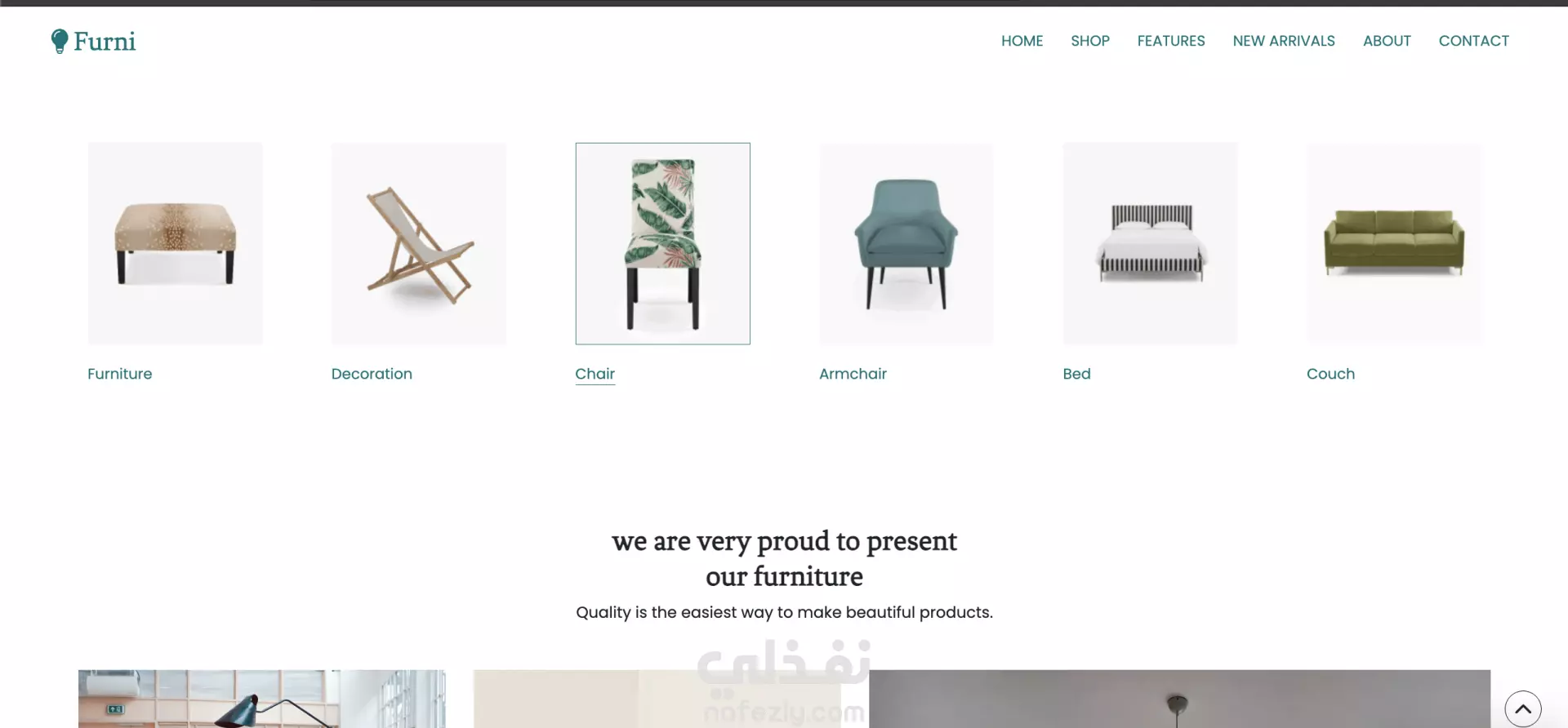Click the scroll-to-top arrow button
1568x728 pixels.
pyautogui.click(x=1523, y=708)
